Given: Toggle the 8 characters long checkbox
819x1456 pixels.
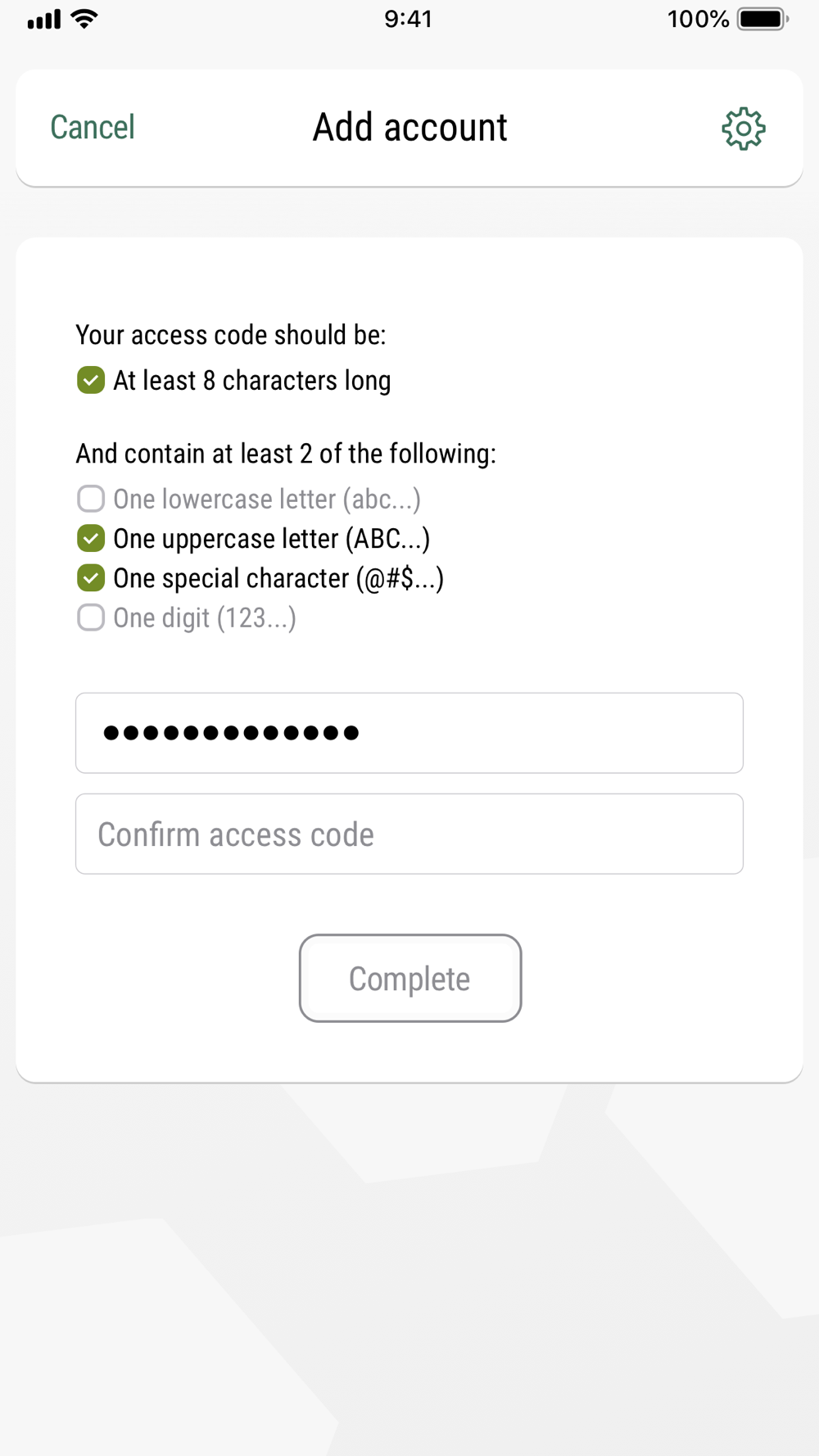Looking at the screenshot, I should 91,380.
